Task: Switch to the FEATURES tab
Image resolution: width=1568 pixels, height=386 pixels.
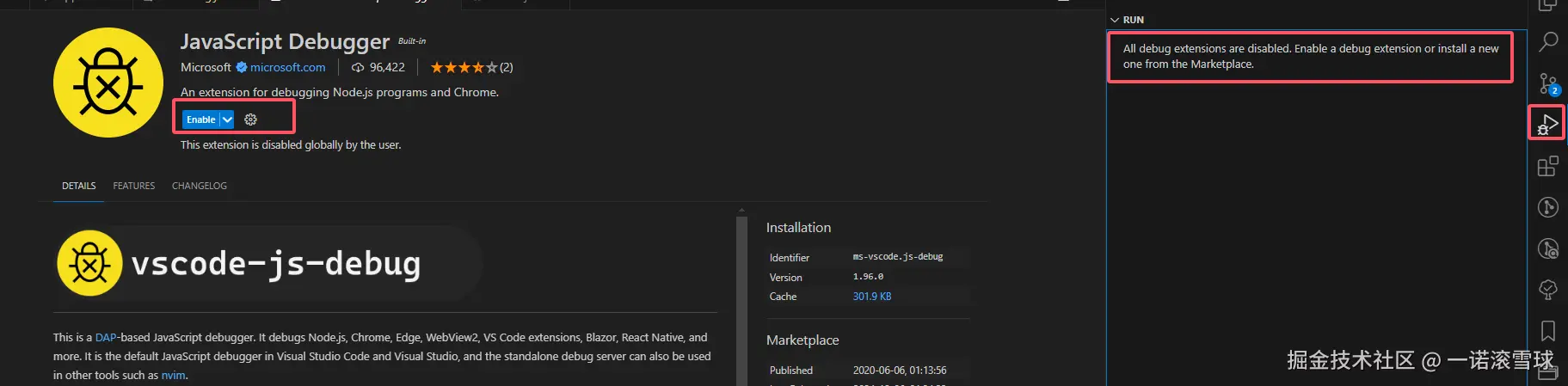Action: [134, 186]
